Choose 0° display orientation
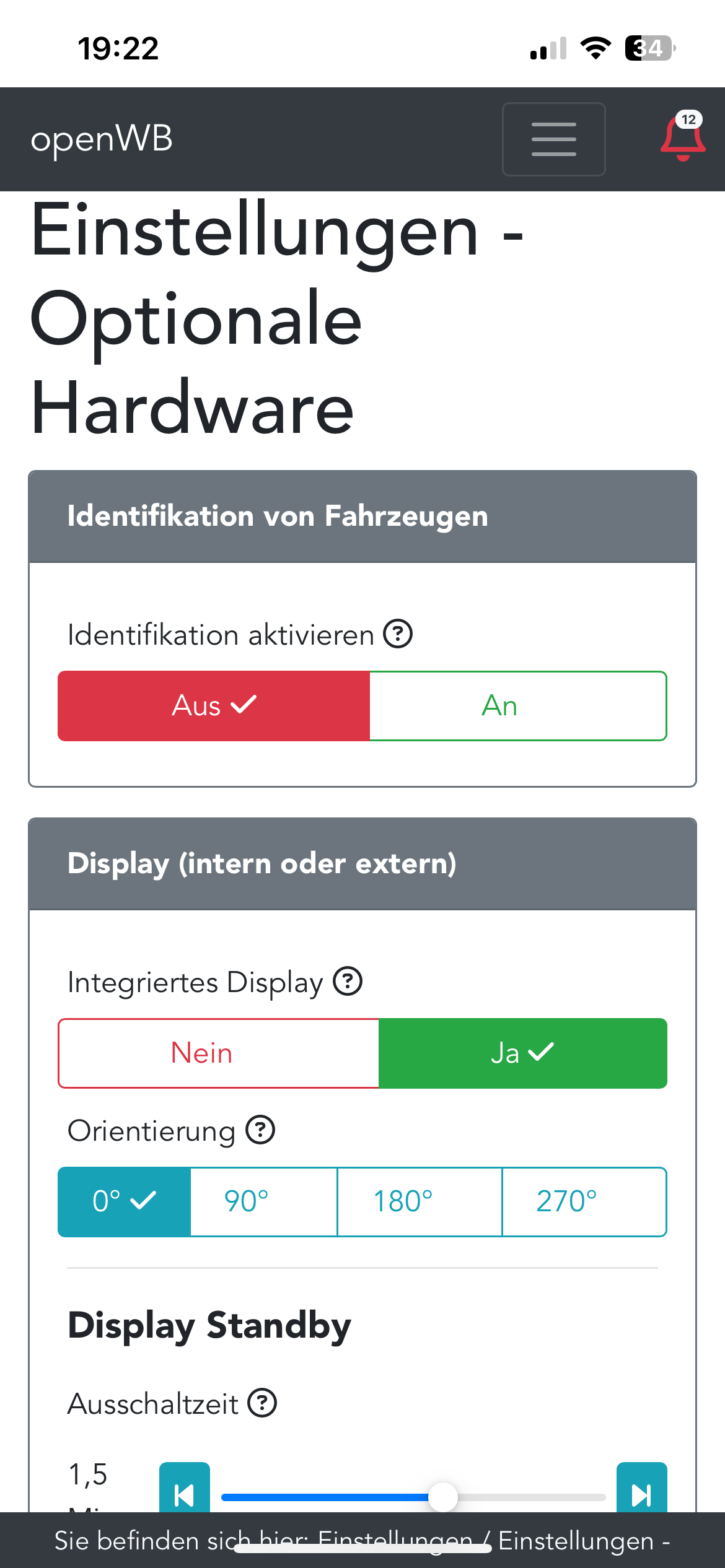This screenshot has height=1568, width=725. [x=124, y=1201]
